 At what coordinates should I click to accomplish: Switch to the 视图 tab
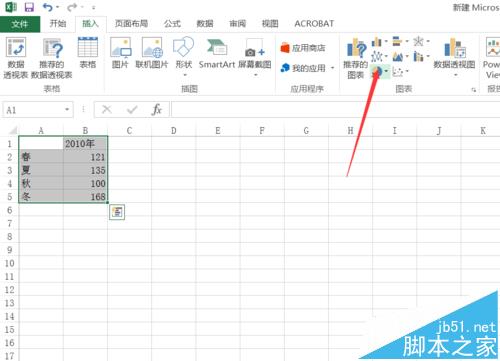coord(270,24)
